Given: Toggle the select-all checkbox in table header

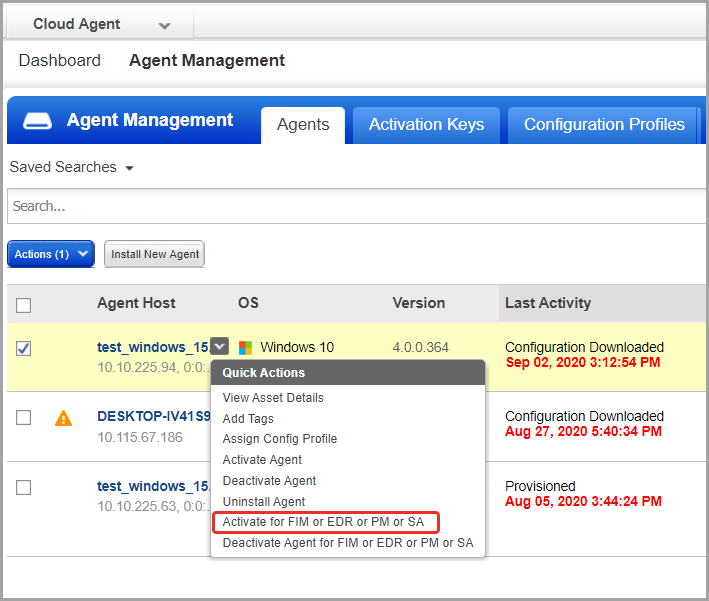Looking at the screenshot, I should [24, 305].
